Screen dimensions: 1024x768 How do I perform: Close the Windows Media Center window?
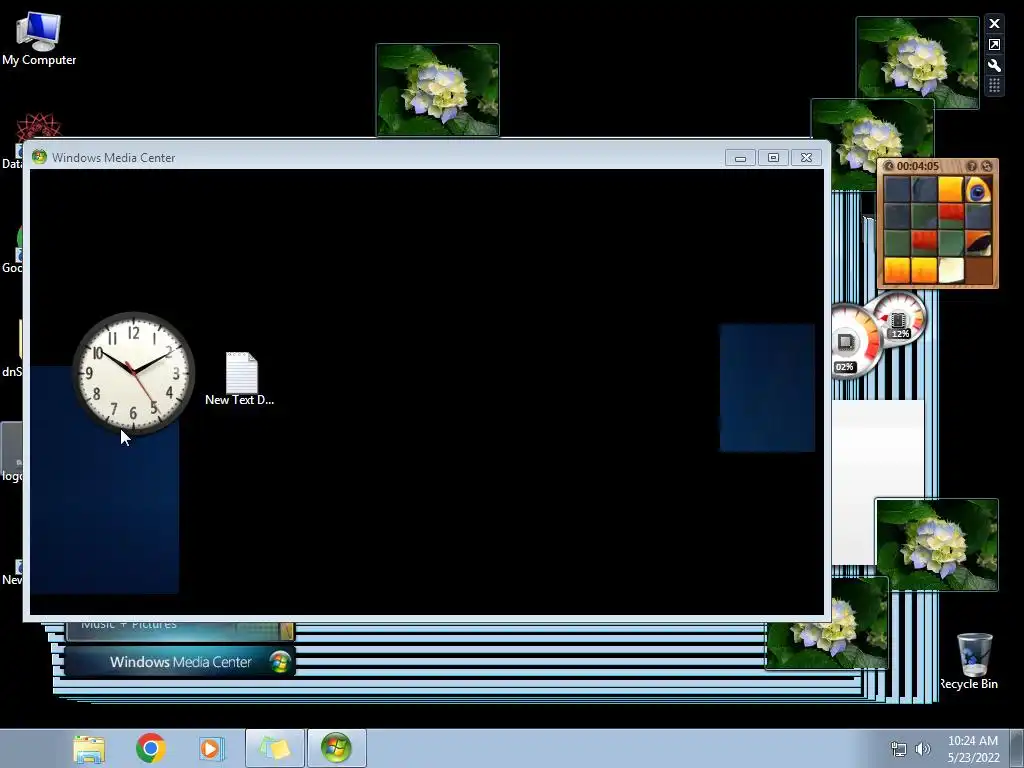click(x=807, y=158)
